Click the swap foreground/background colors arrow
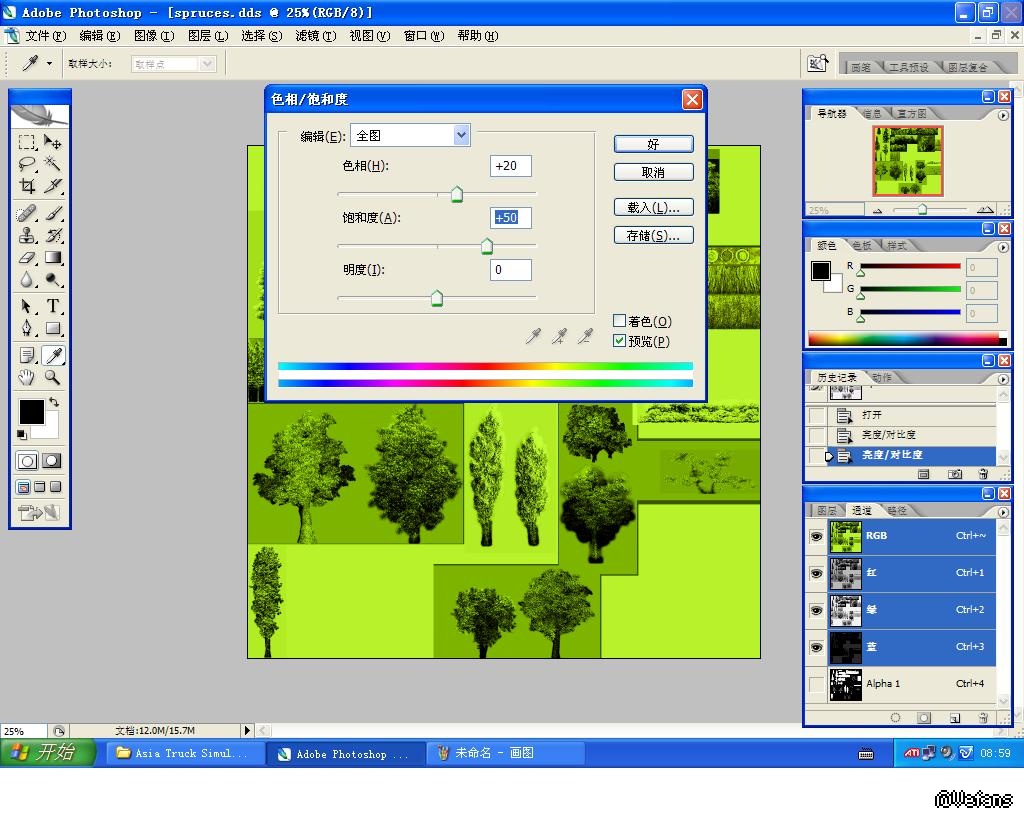Screen dimensions: 1024x820 (54, 402)
